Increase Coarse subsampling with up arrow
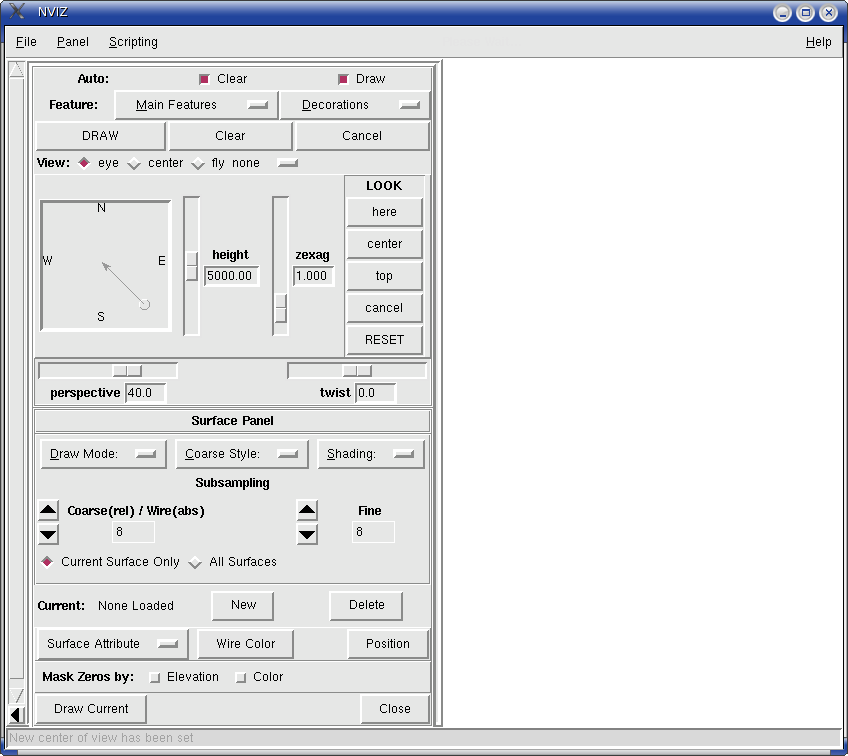Screen dimensions: 848x756 pyautogui.click(x=48, y=510)
